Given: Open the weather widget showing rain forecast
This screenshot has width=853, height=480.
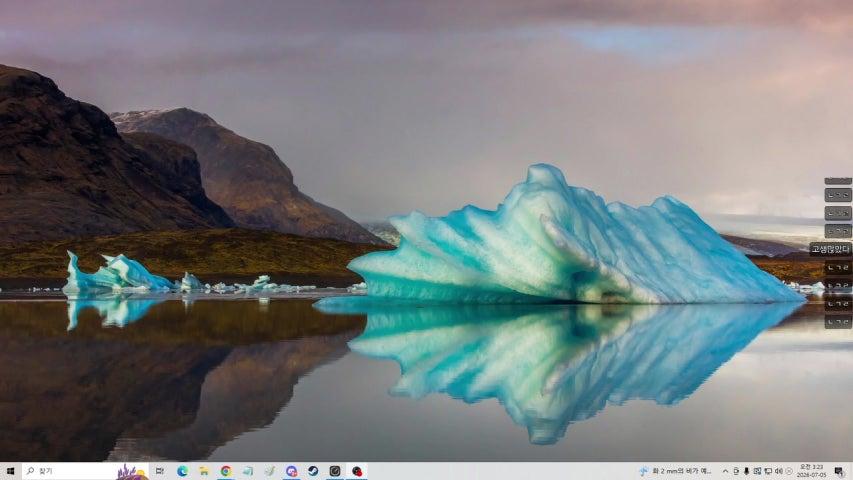Looking at the screenshot, I should coord(675,471).
